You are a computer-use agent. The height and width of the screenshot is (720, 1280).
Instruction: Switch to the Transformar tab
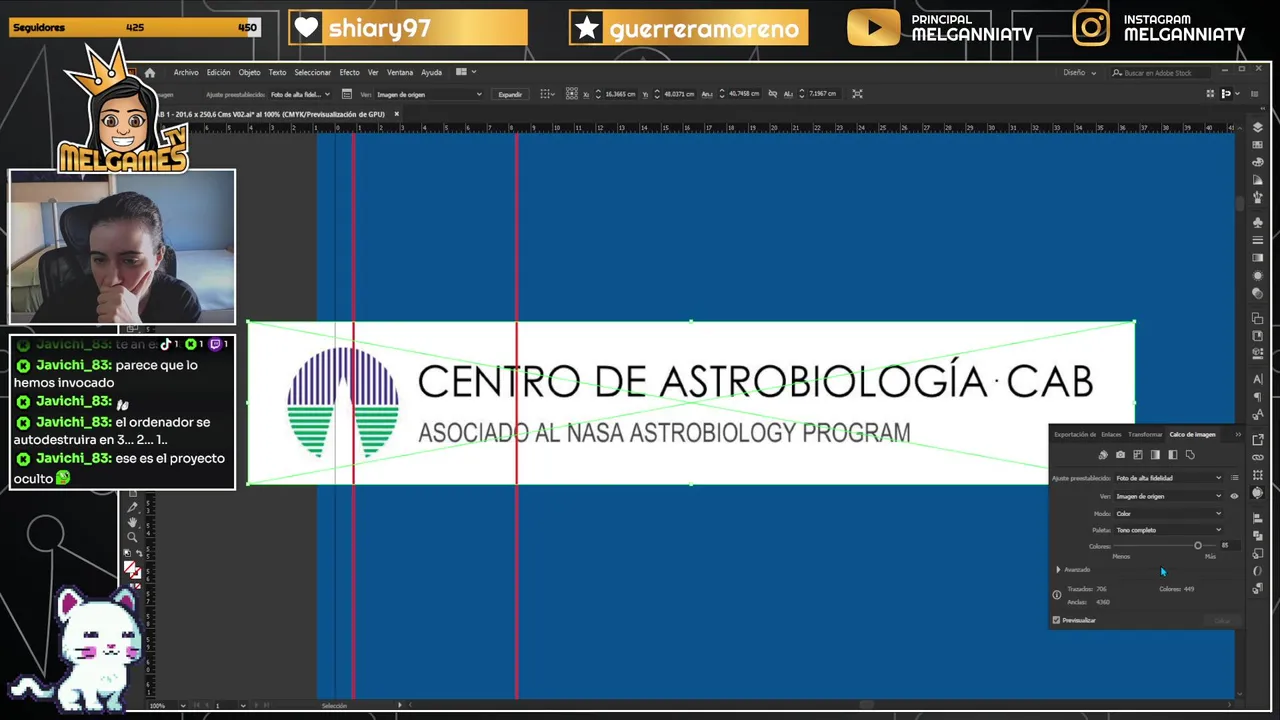pyautogui.click(x=1145, y=434)
